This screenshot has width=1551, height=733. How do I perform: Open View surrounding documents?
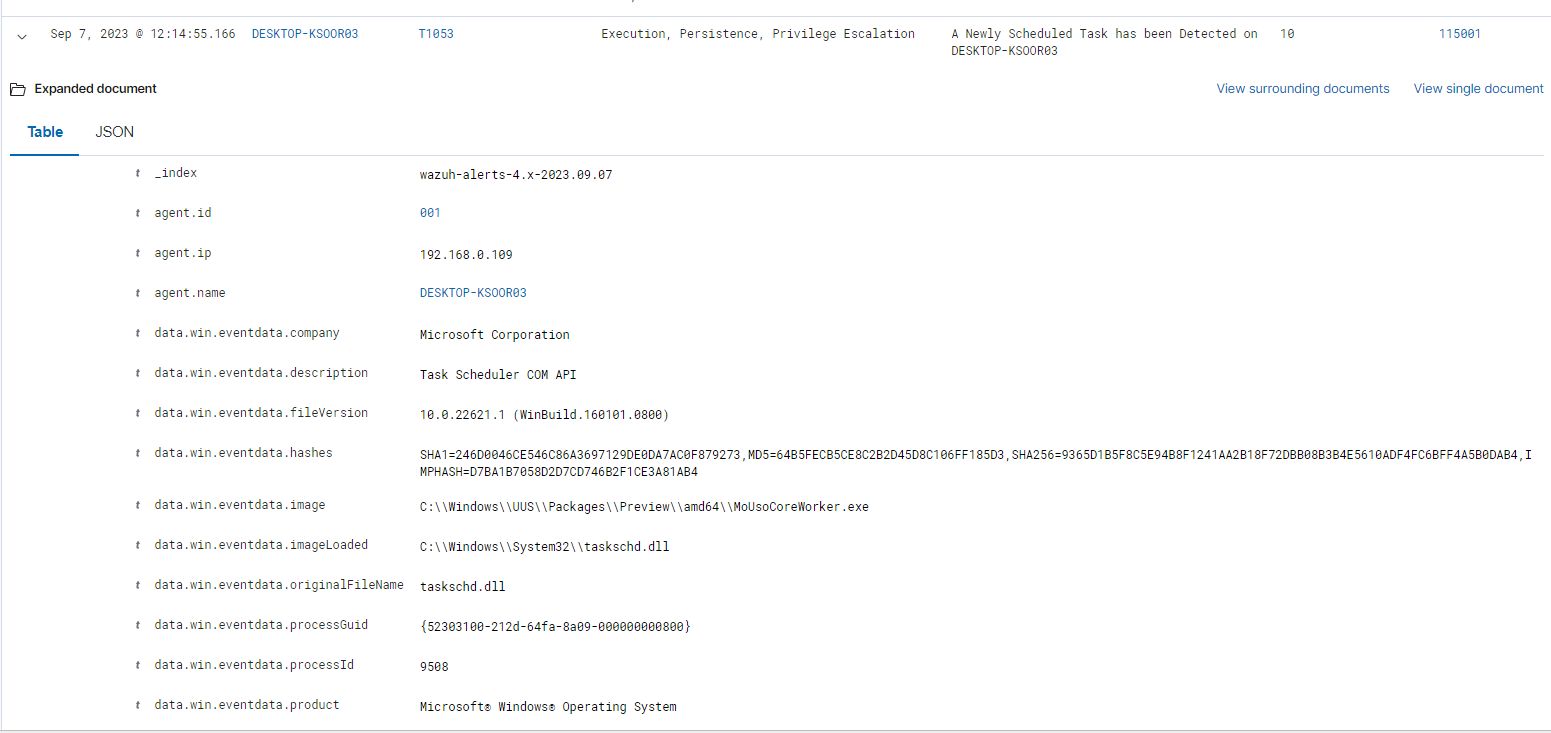pyautogui.click(x=1302, y=88)
